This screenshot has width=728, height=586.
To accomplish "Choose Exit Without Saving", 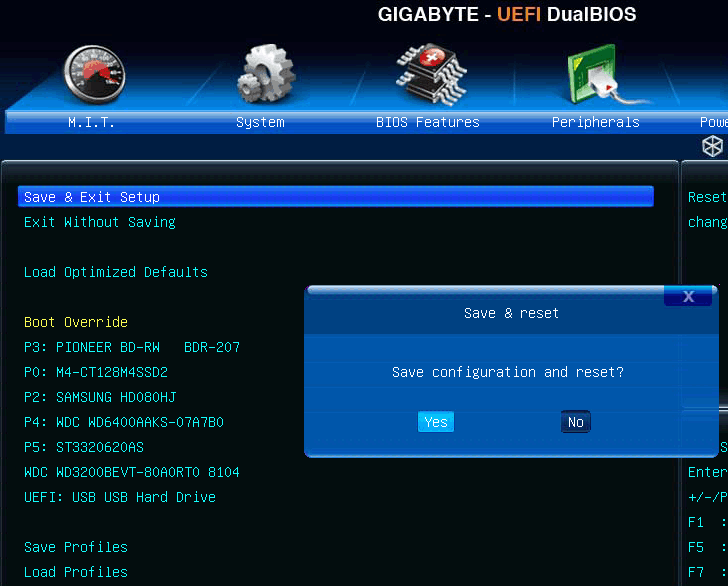I will (x=100, y=222).
